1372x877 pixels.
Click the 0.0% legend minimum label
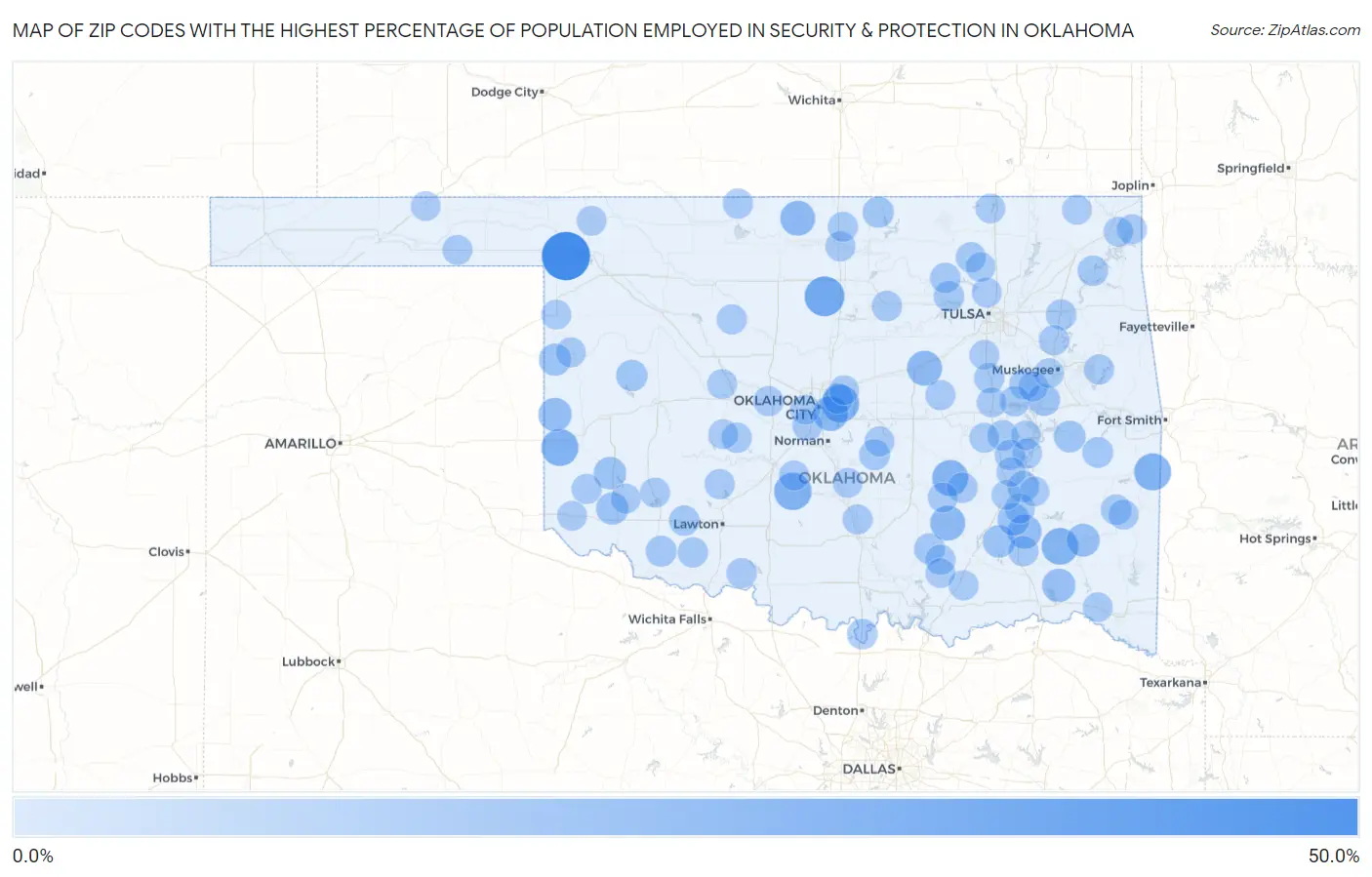[x=33, y=856]
